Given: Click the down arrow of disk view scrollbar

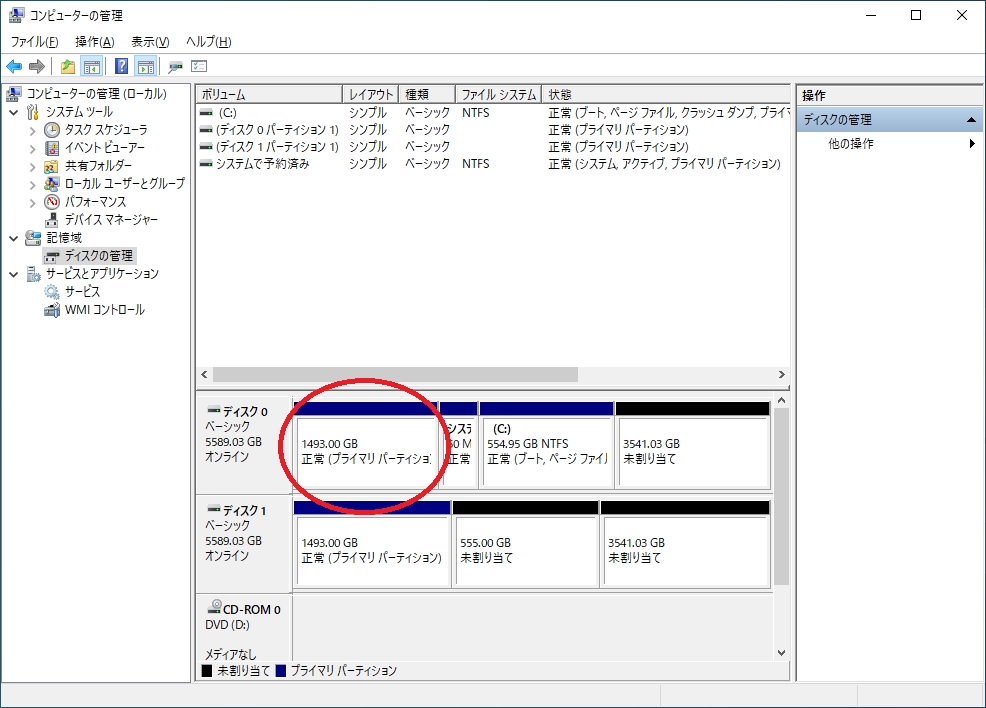Looking at the screenshot, I should tap(781, 653).
